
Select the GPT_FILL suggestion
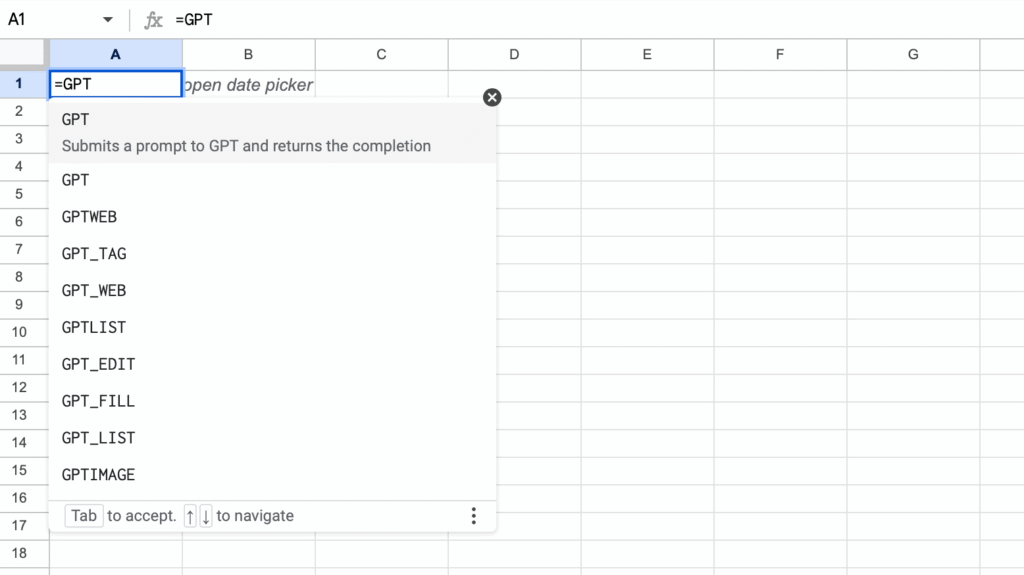272,401
